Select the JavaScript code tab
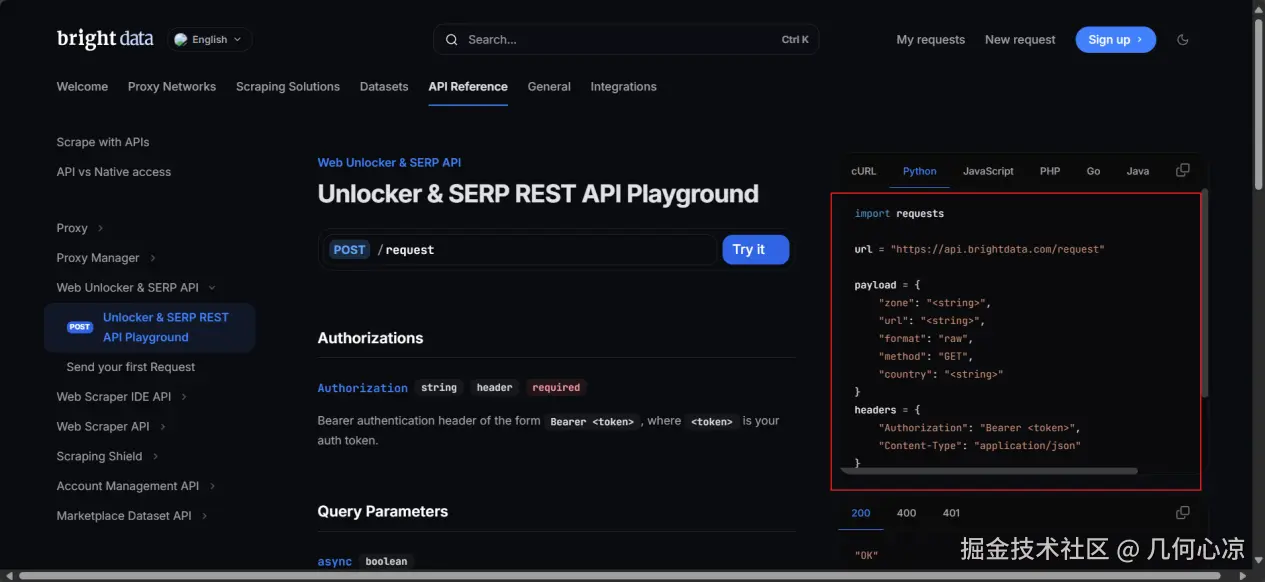1265x582 pixels. (x=988, y=171)
